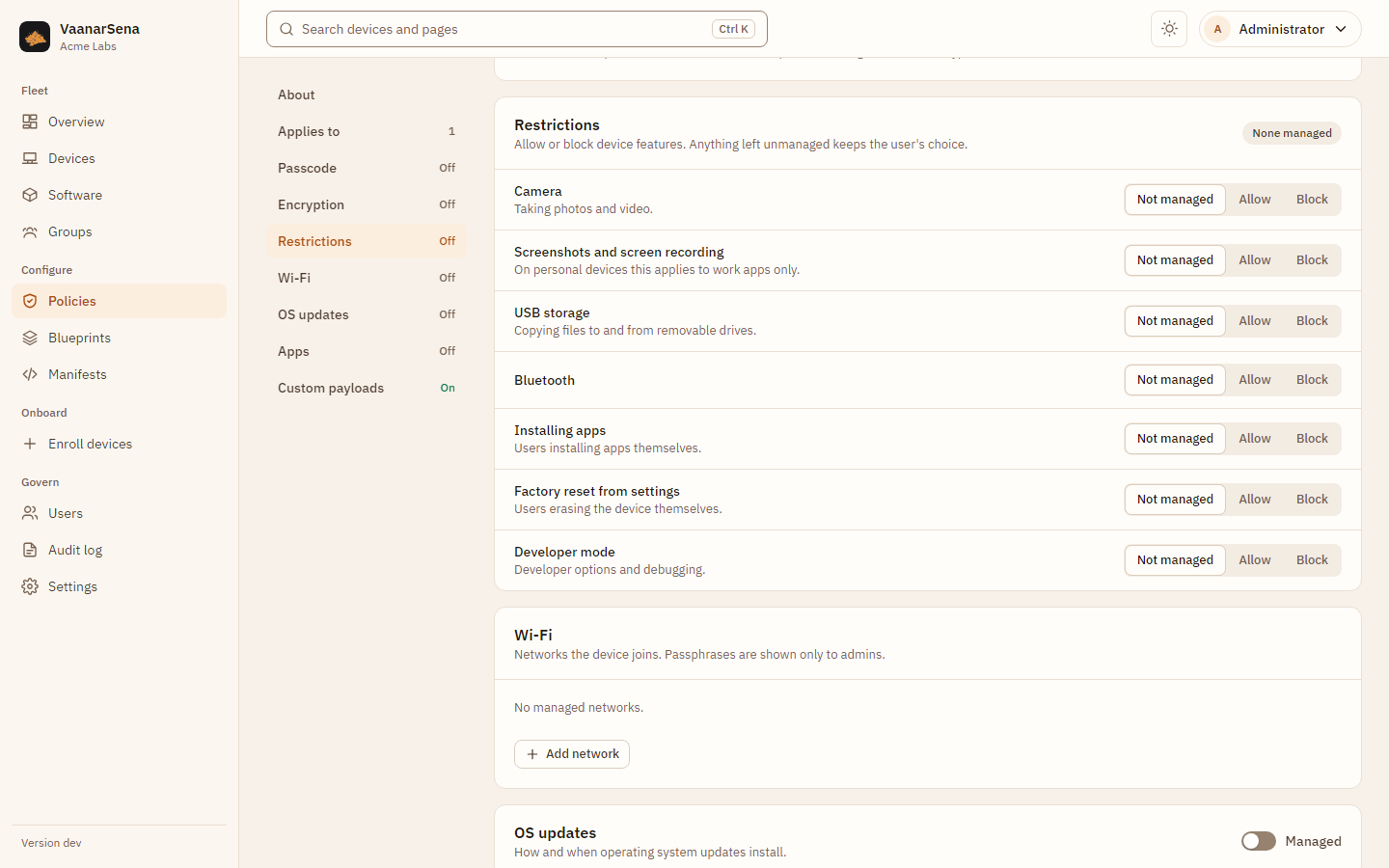Click the Enroll devices plus icon
Image resolution: width=1389 pixels, height=868 pixels.
30,444
